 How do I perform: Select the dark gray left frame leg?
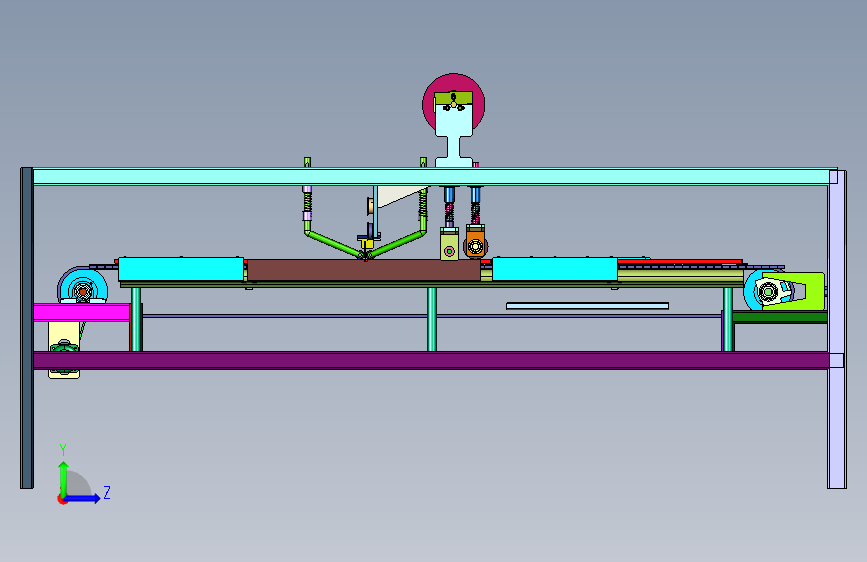point(27,328)
